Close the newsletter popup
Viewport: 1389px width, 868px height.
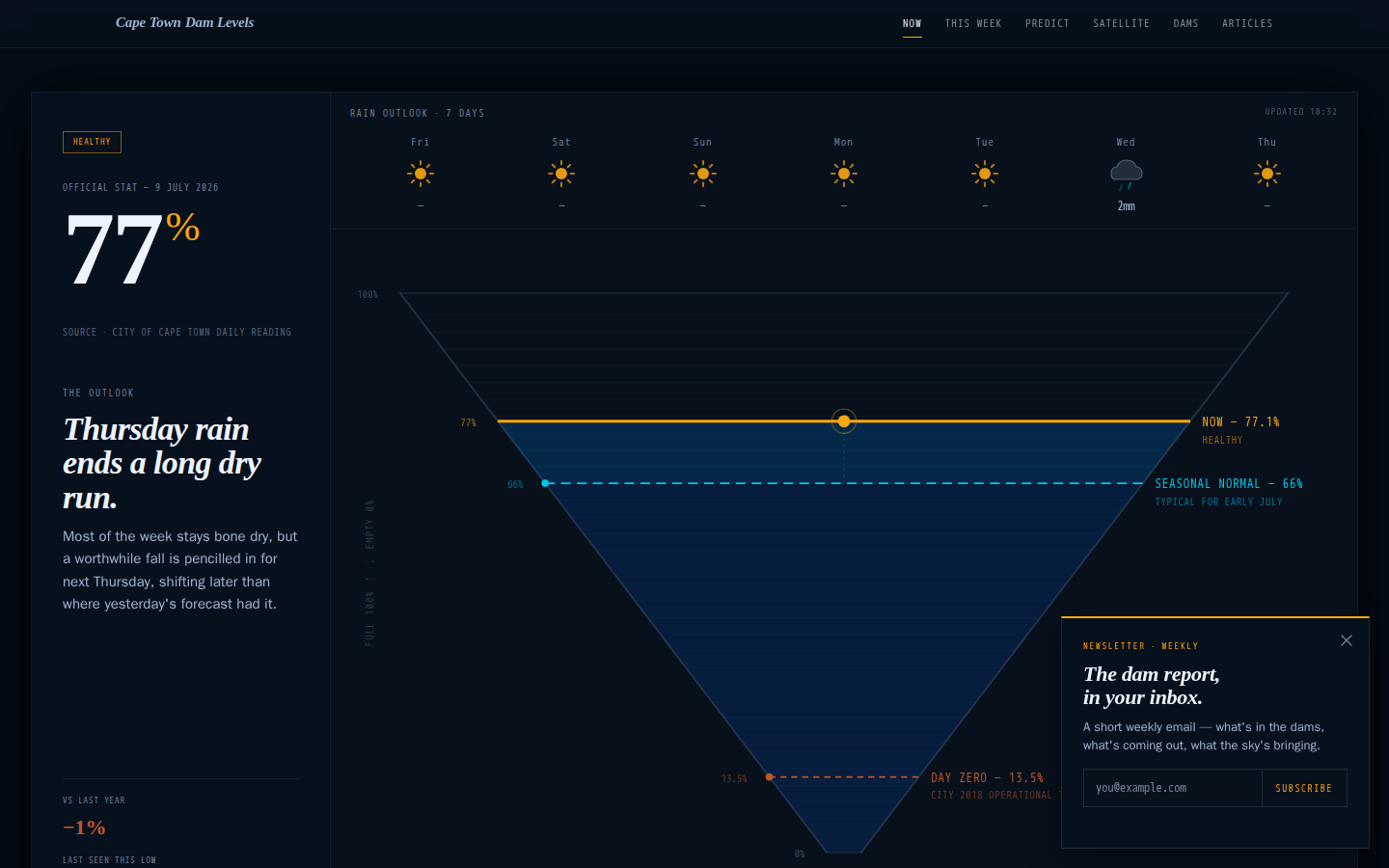1347,640
